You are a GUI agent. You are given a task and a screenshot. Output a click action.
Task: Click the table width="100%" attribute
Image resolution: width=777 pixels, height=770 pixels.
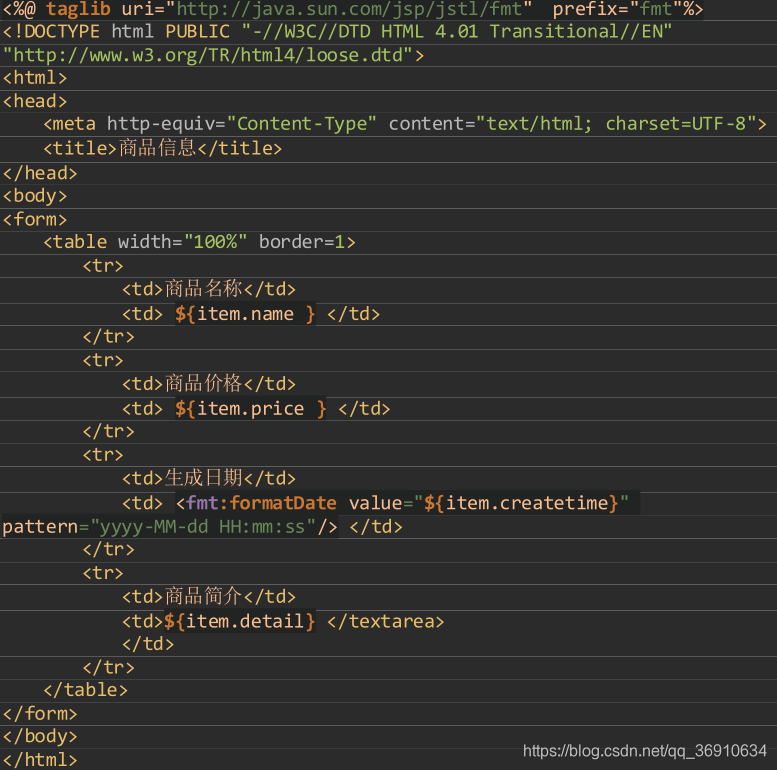coord(182,242)
